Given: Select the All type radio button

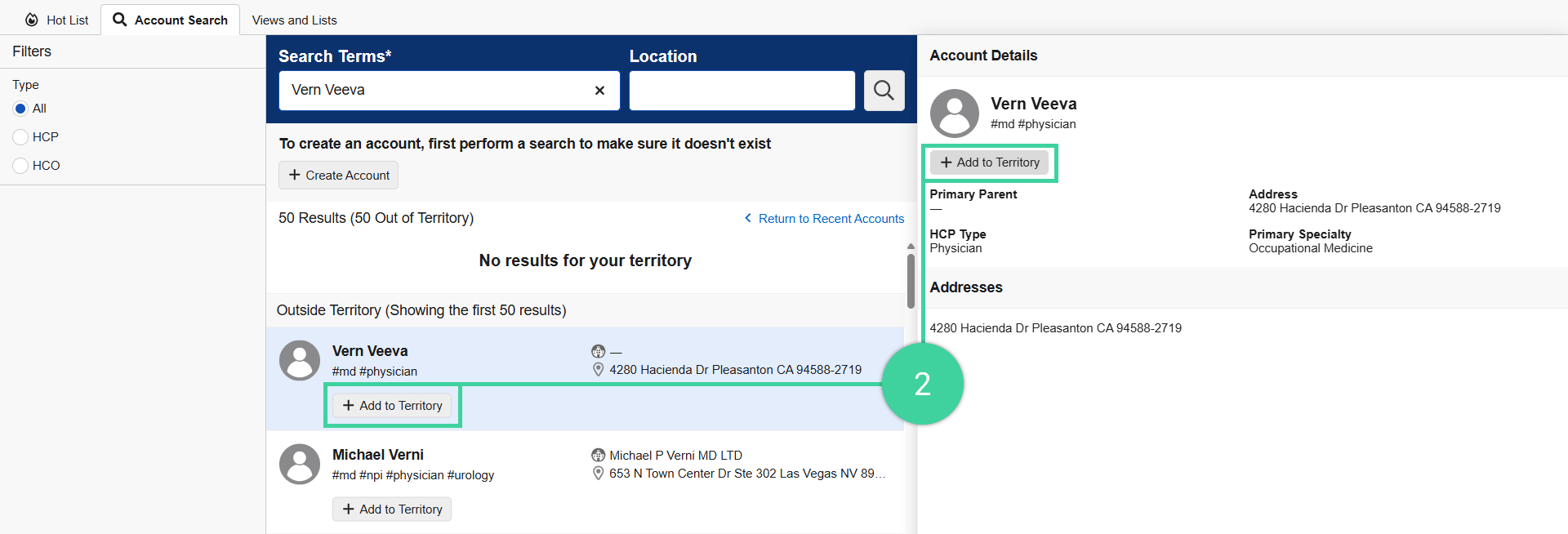Looking at the screenshot, I should pos(21,109).
